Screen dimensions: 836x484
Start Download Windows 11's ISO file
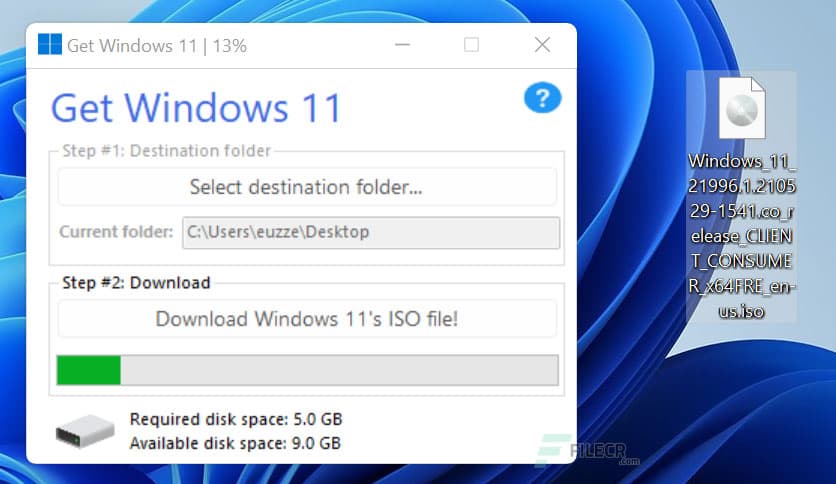pos(307,319)
